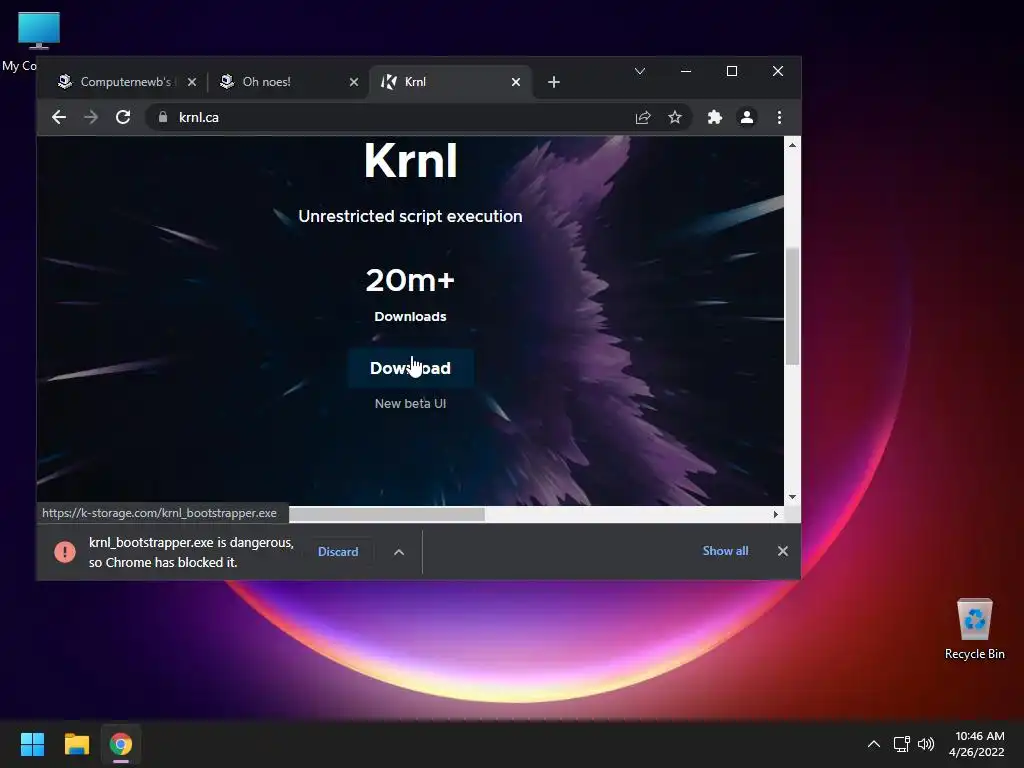This screenshot has height=768, width=1024.
Task: Click the Download button on page
Action: (x=410, y=368)
